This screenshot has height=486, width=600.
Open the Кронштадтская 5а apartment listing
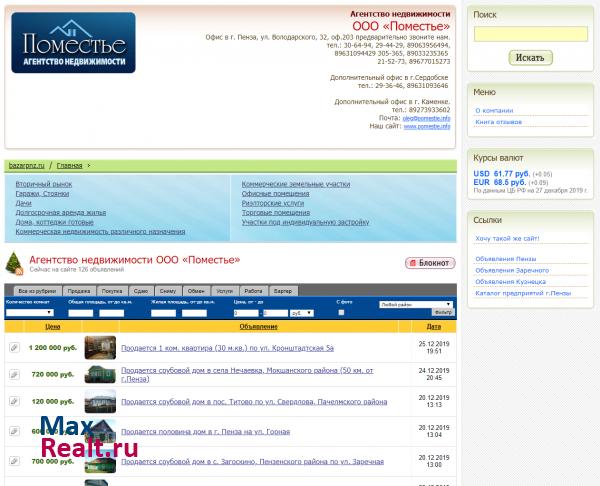tap(227, 348)
